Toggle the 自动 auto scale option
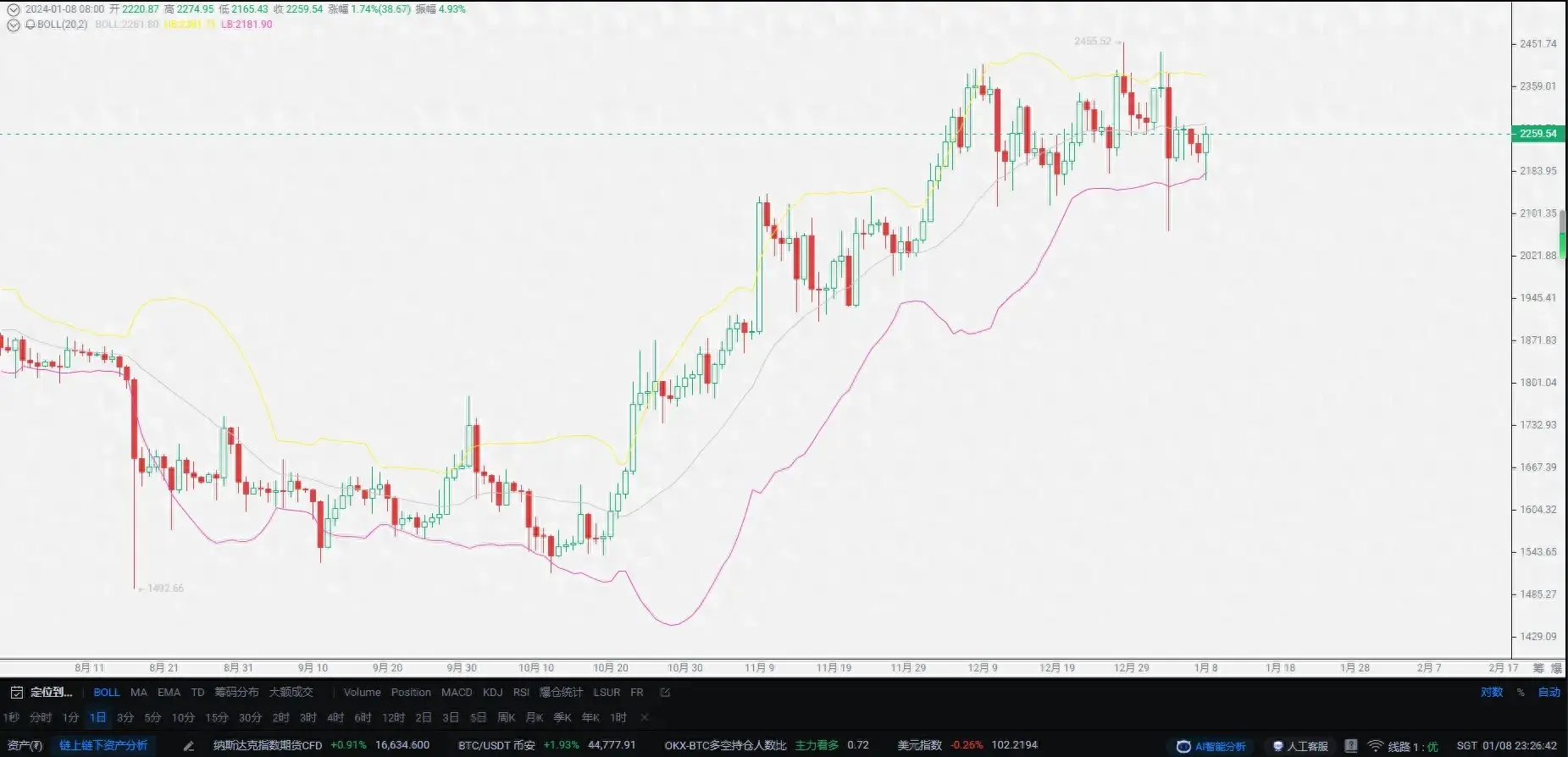The image size is (1568, 757). coord(1549,693)
